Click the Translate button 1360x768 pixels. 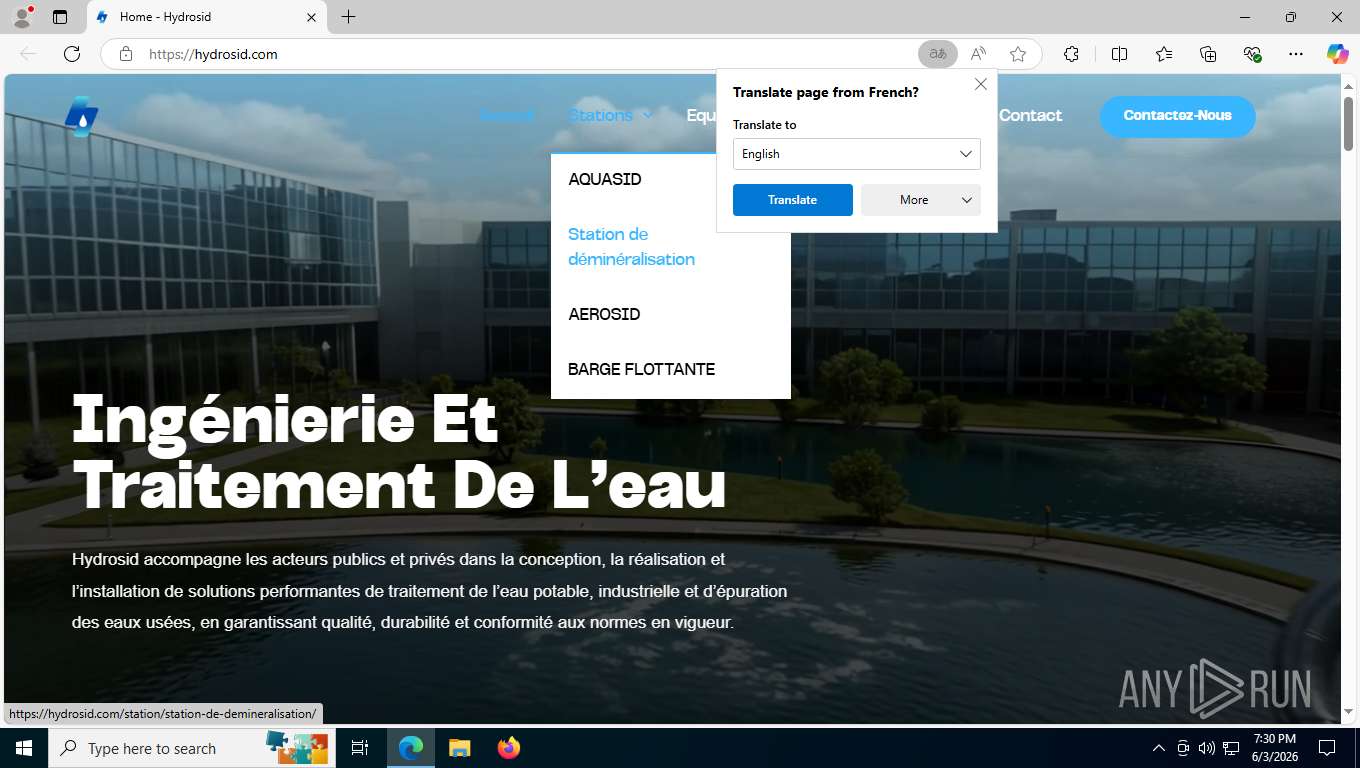pos(793,200)
